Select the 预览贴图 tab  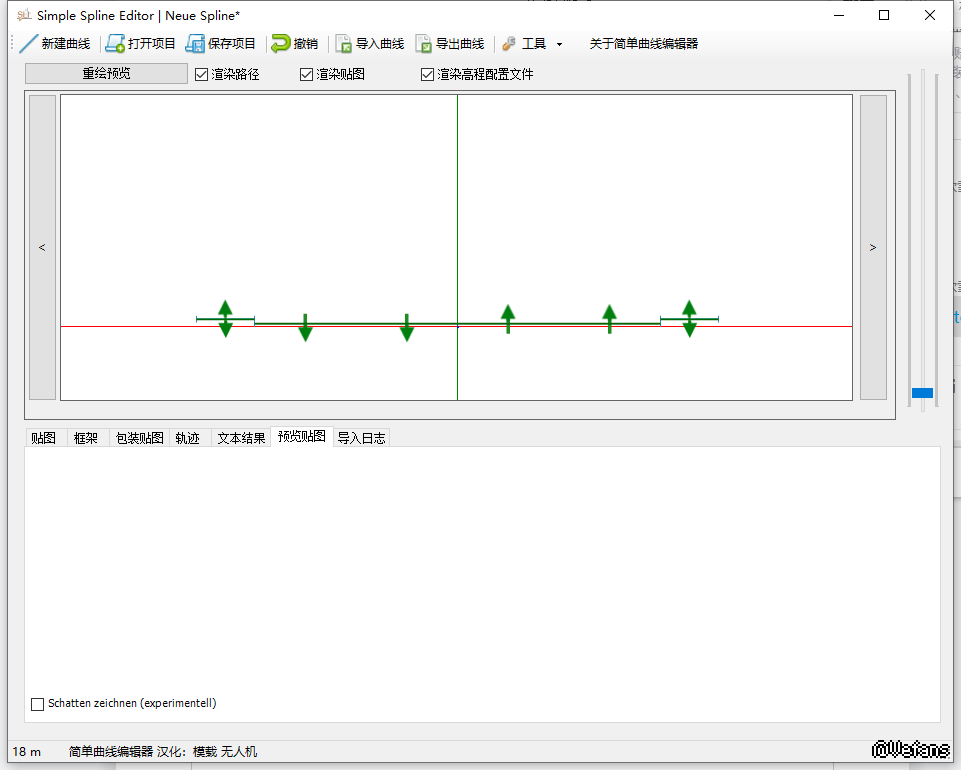[302, 436]
